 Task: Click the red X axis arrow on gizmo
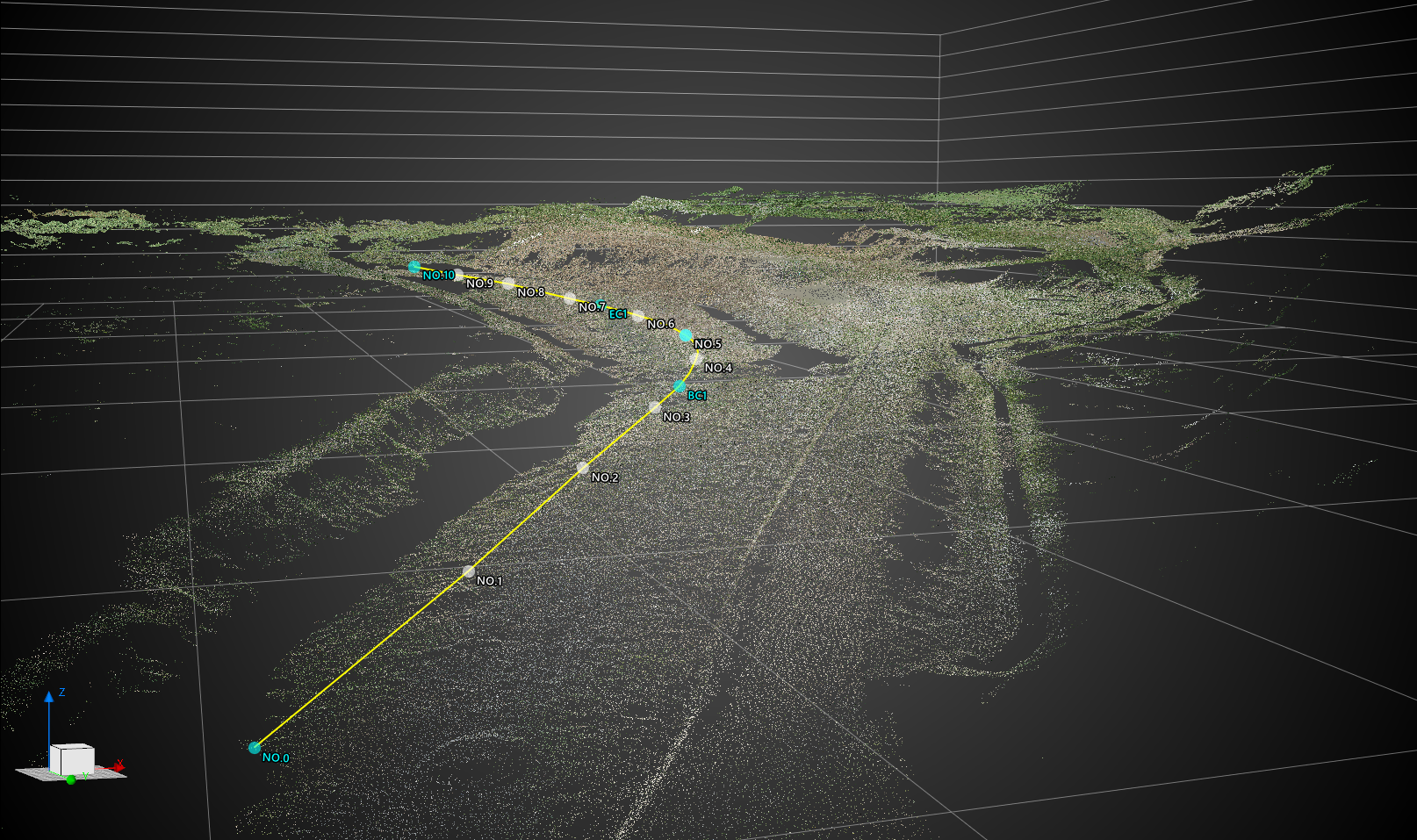[x=118, y=766]
